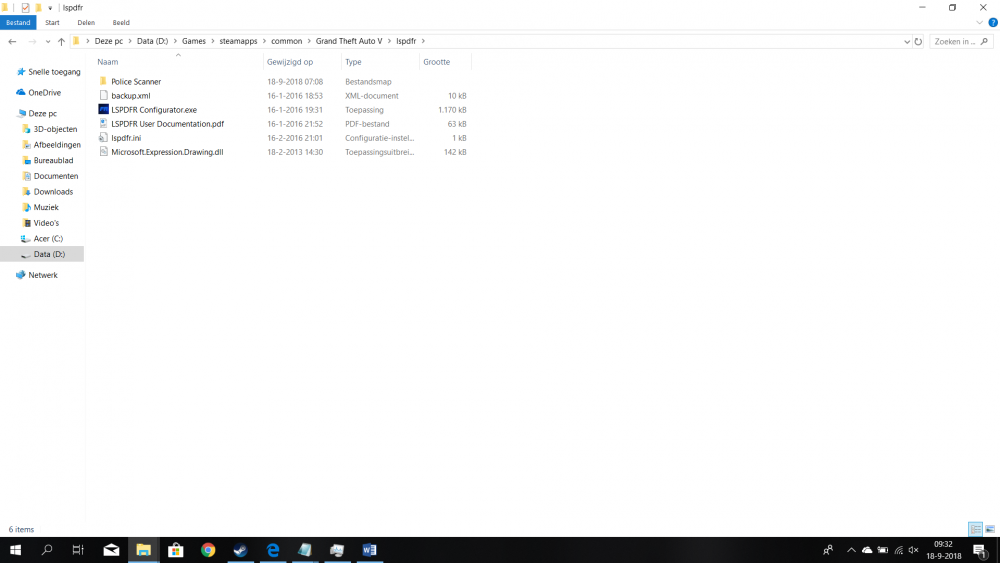Open recent locations dropdown arrow
This screenshot has width=1000, height=563.
pyautogui.click(x=48, y=41)
